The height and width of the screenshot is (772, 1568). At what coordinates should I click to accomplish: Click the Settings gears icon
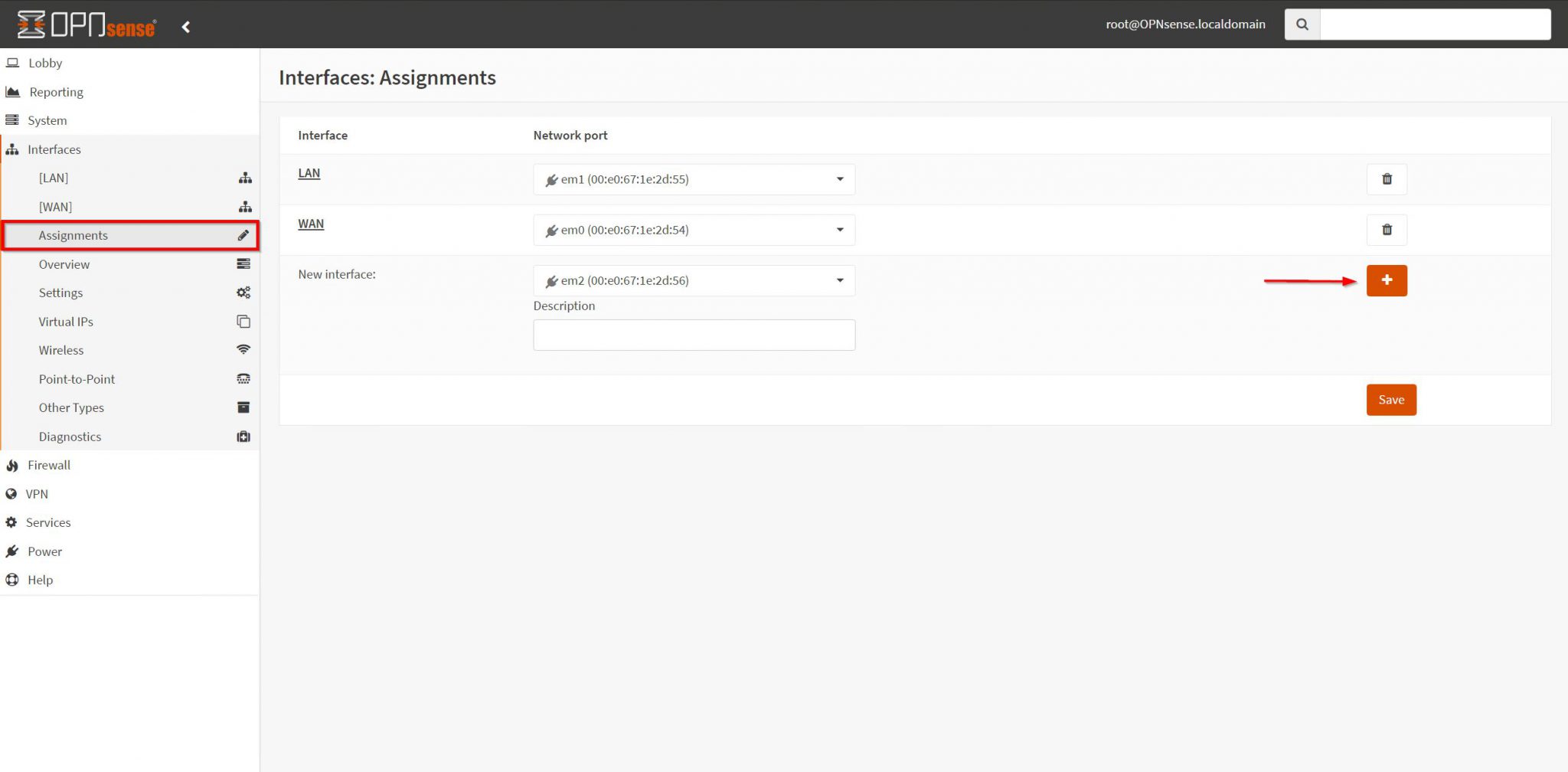pos(243,293)
